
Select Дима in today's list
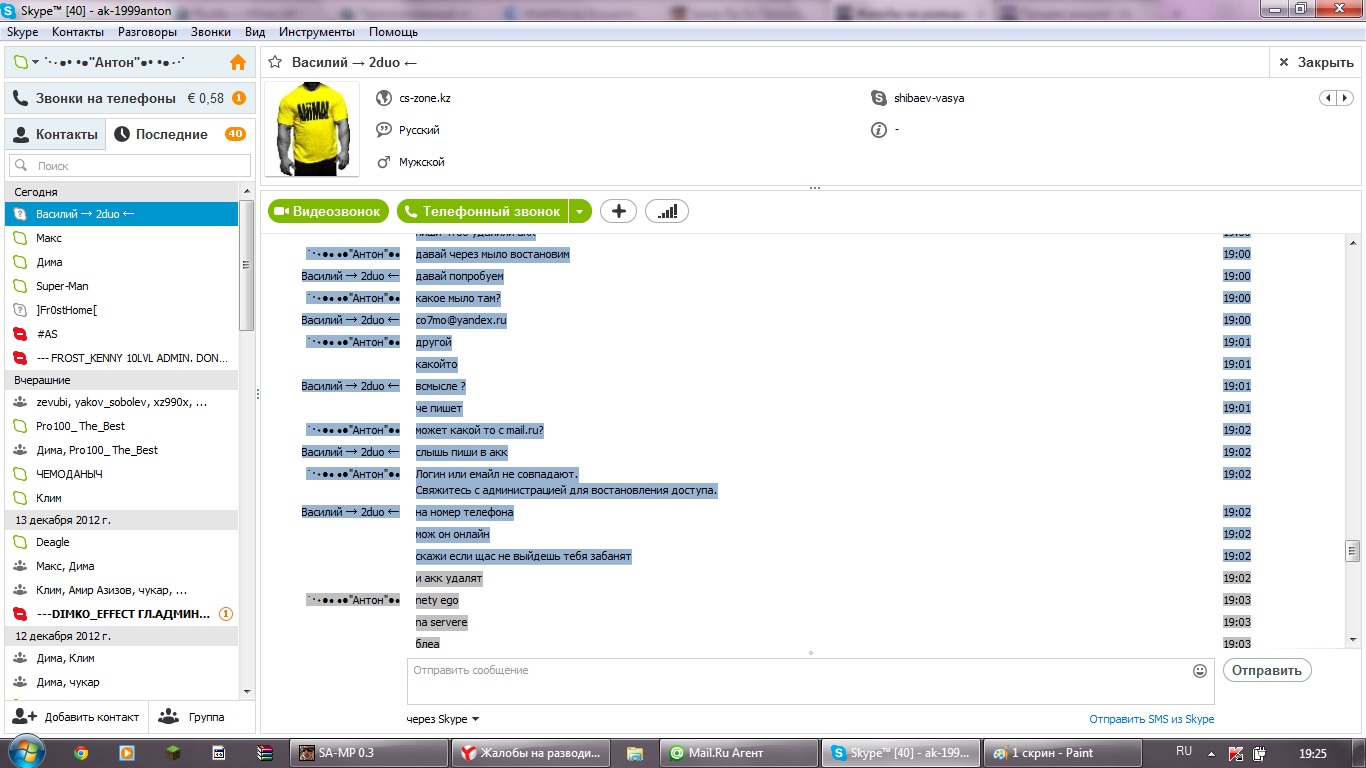[122, 262]
